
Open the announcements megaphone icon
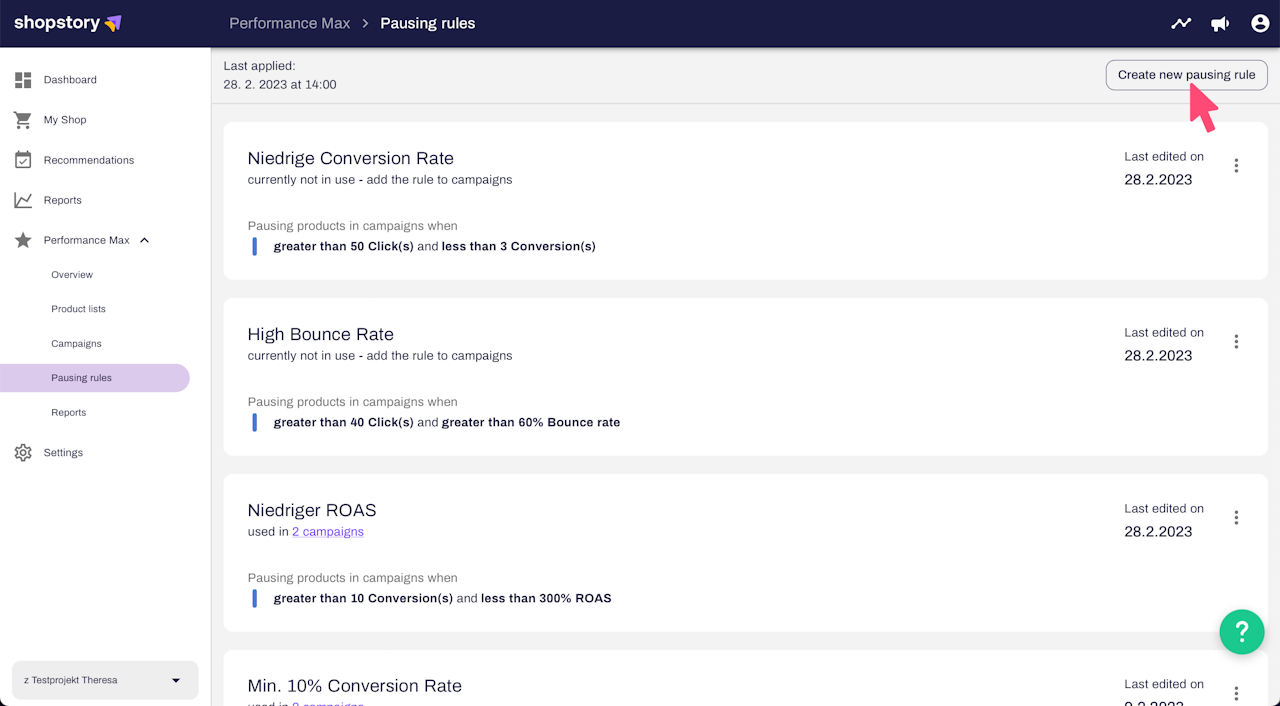1220,23
